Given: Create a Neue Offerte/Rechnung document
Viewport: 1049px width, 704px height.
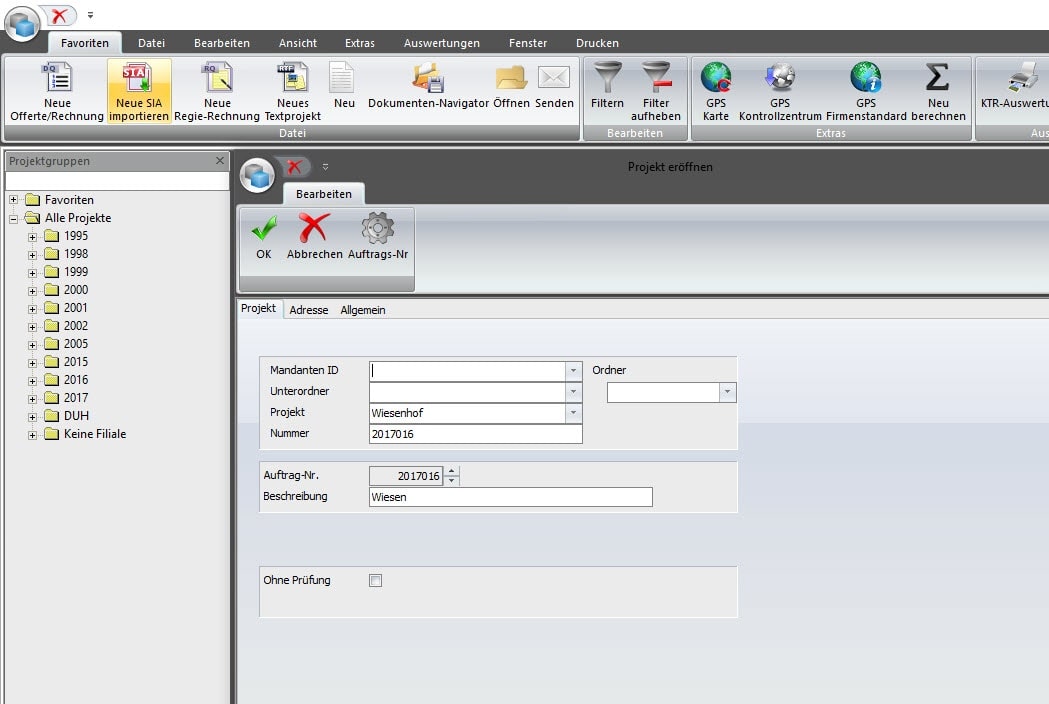Looking at the screenshot, I should coord(57,92).
